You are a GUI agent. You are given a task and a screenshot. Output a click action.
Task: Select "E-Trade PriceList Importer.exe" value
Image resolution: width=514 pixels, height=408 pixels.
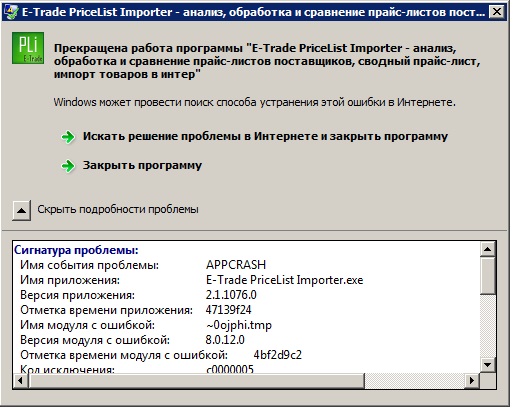(284, 280)
